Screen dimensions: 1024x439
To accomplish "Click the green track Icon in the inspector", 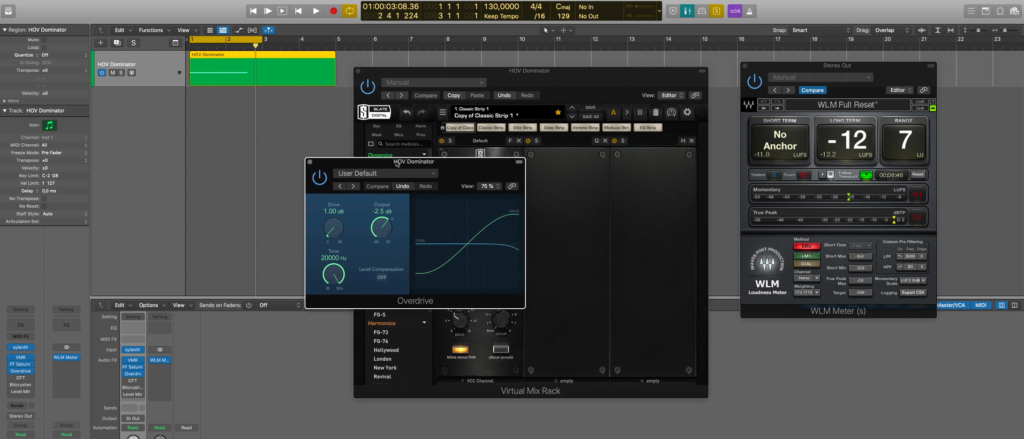I will [x=50, y=125].
